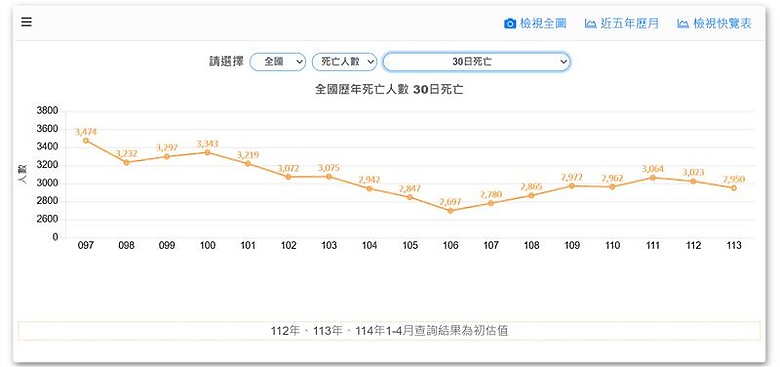Click the chart title 全國歷年死亡人數 30日死亡
Viewport: 780px width, 367px height.
point(390,90)
